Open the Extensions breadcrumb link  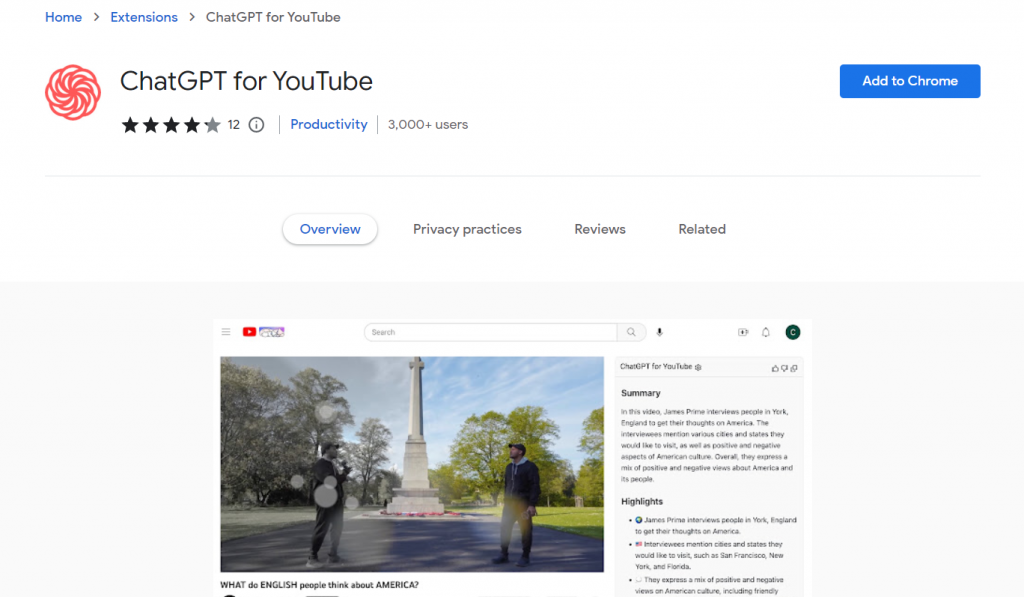(144, 17)
